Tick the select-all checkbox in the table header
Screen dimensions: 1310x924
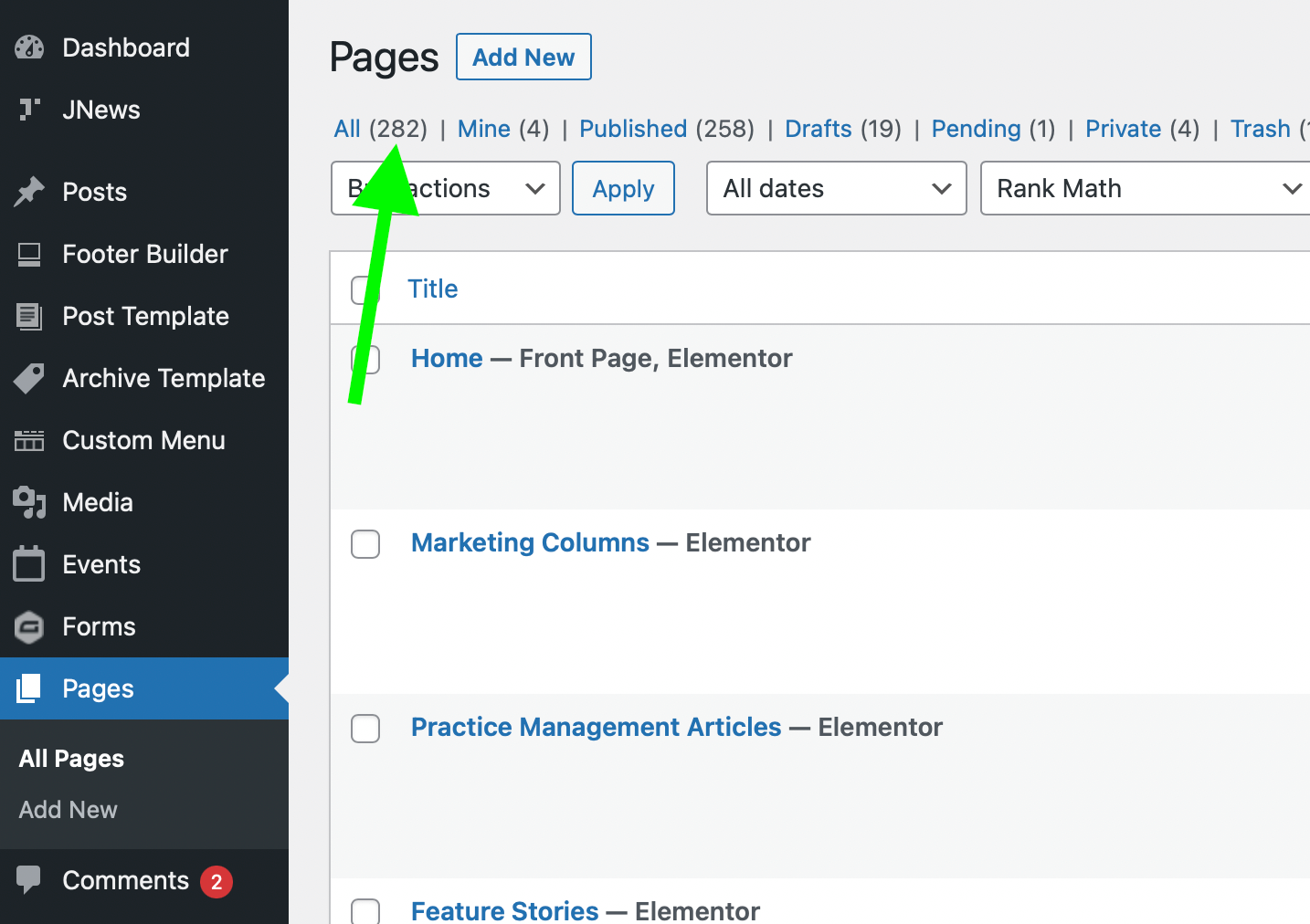click(x=365, y=289)
